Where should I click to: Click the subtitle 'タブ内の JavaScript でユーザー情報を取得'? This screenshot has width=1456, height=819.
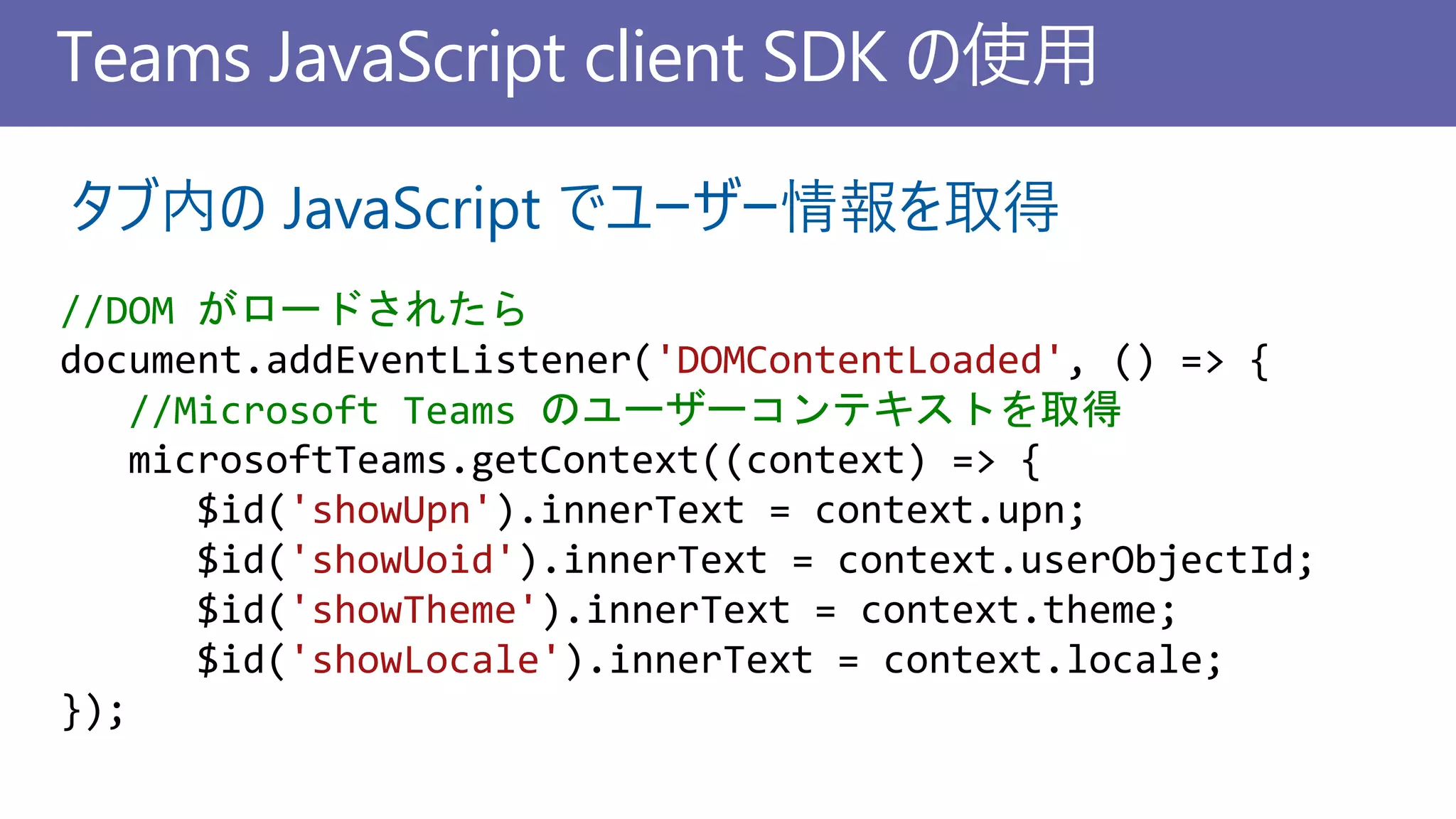pyautogui.click(x=565, y=207)
